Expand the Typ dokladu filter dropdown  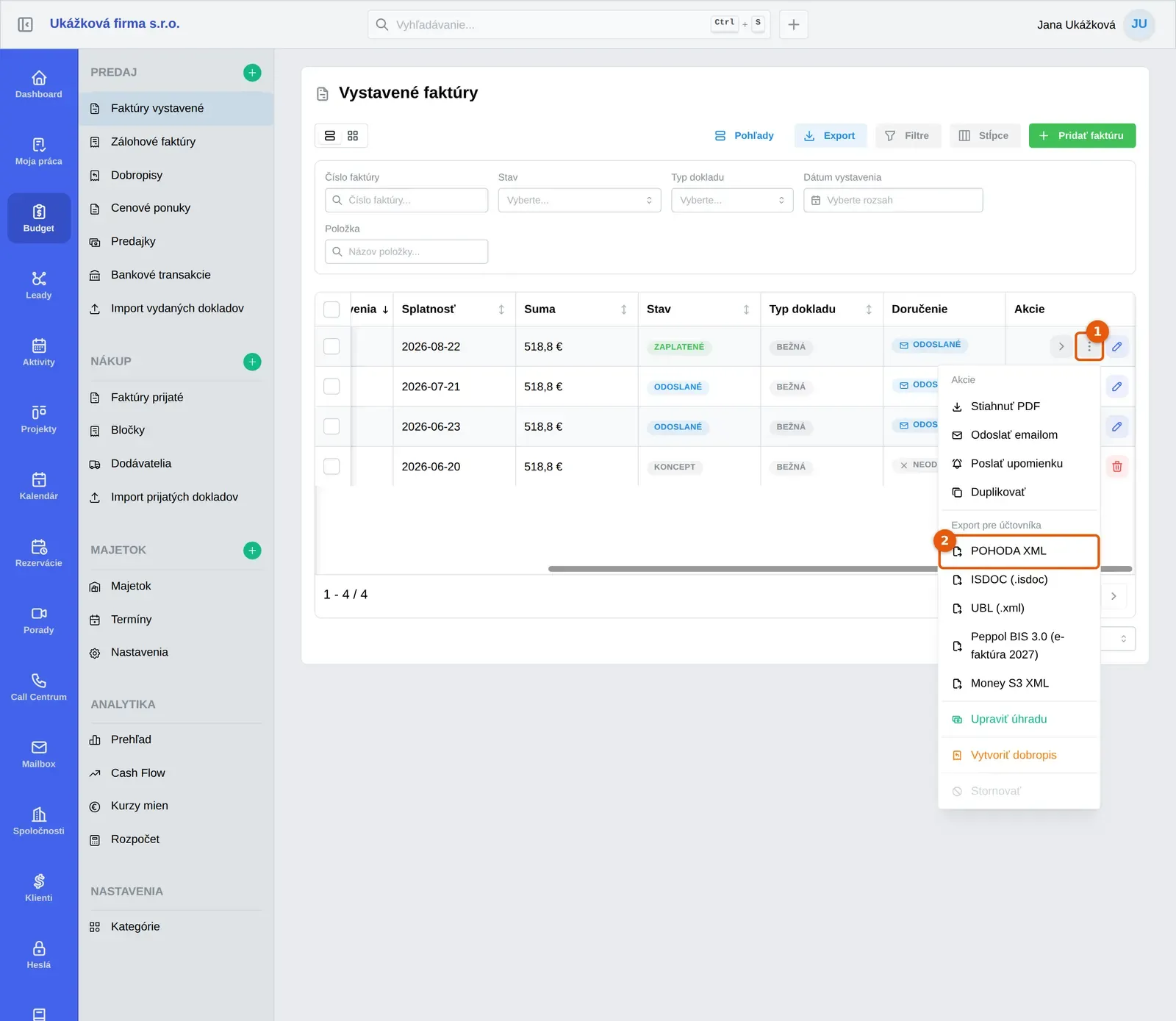point(732,200)
